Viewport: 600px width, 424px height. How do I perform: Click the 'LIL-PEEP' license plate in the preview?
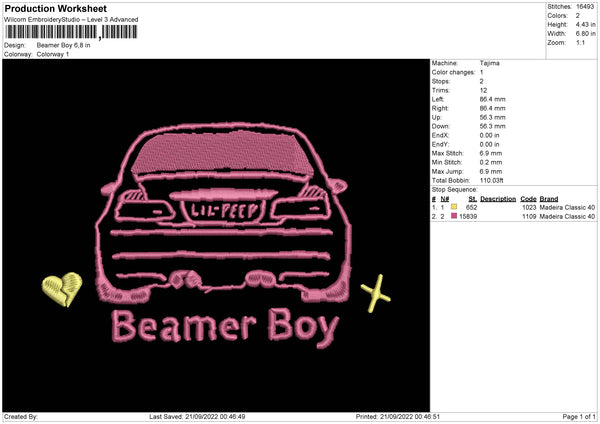pyautogui.click(x=224, y=211)
